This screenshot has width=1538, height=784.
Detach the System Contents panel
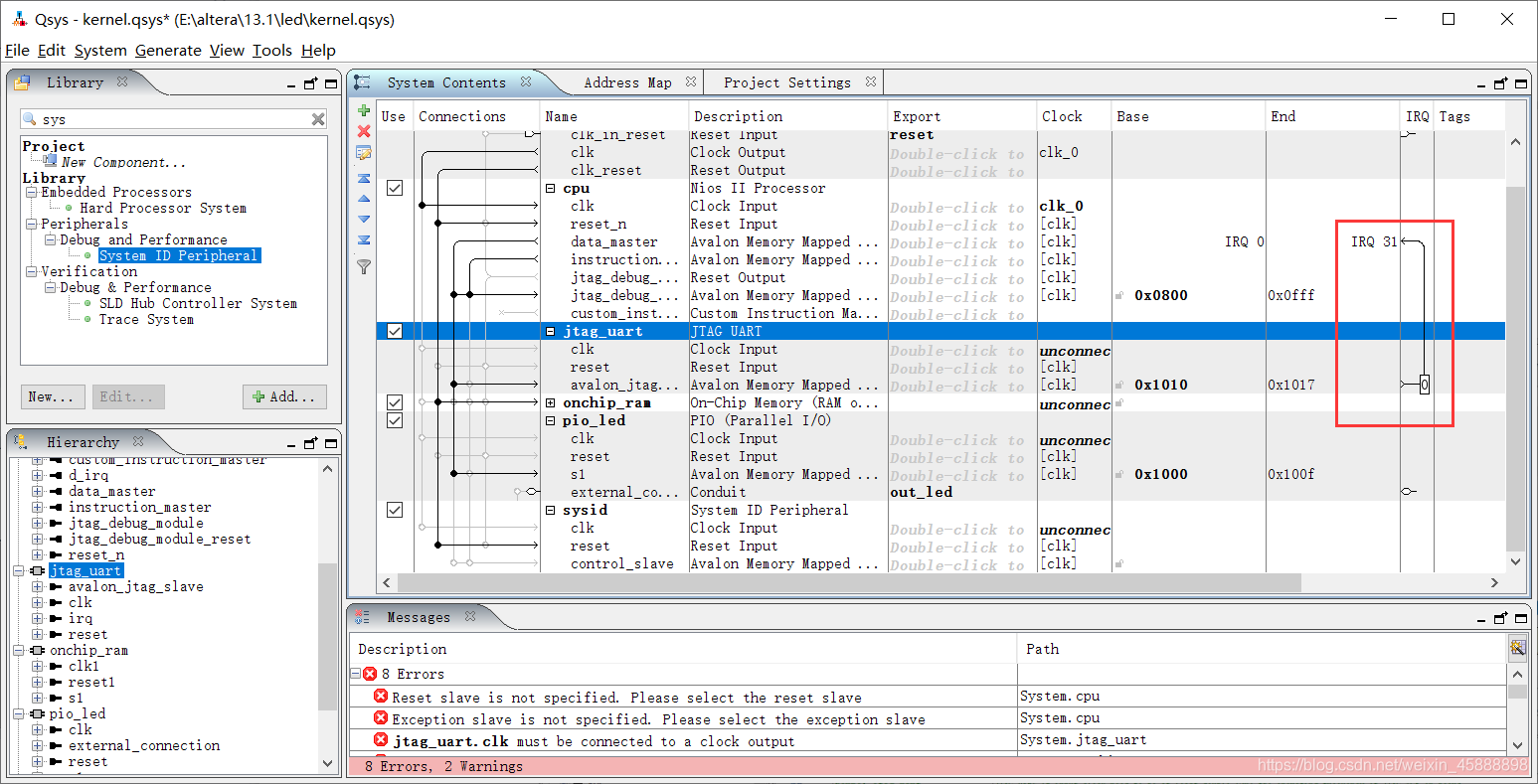point(1500,83)
